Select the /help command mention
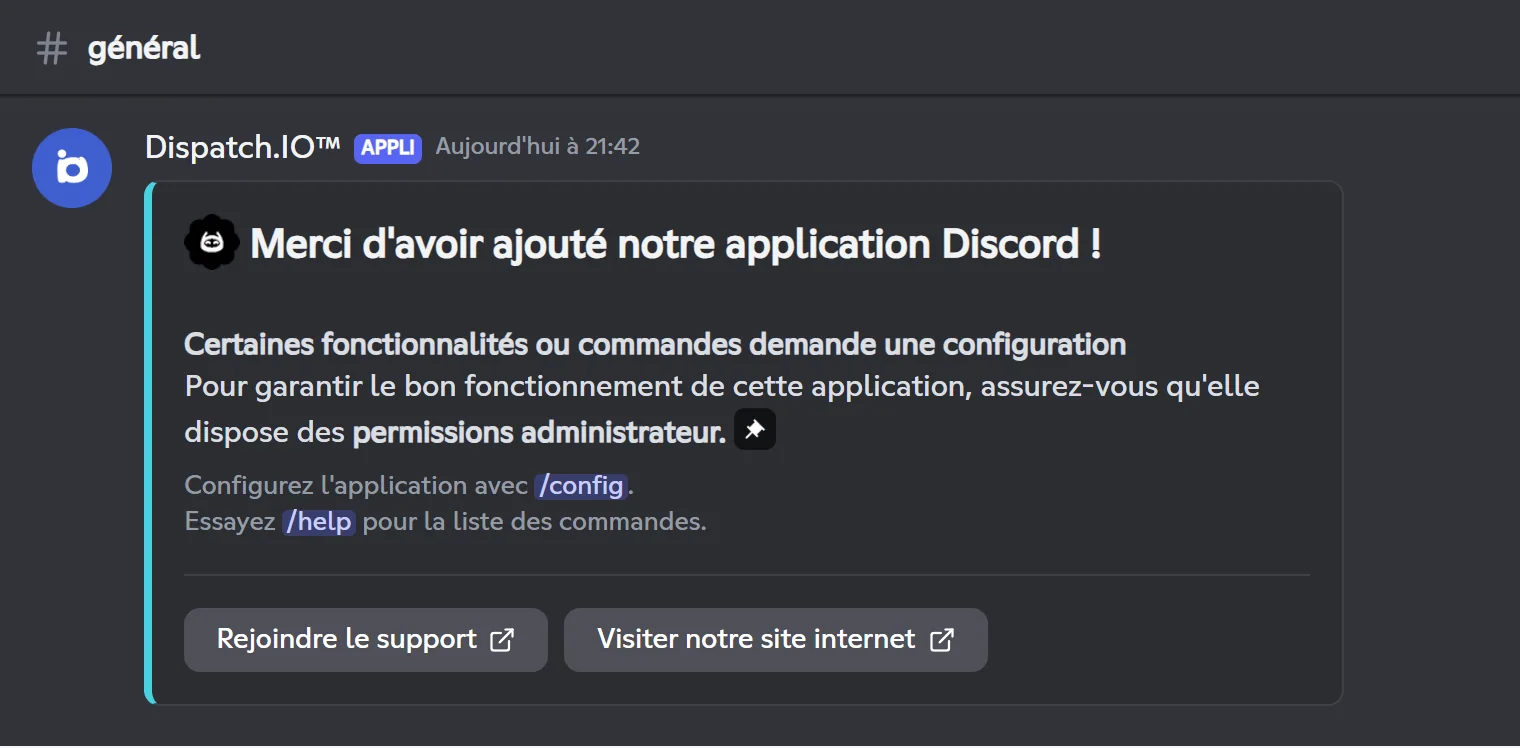The height and width of the screenshot is (748, 1520). click(x=319, y=522)
